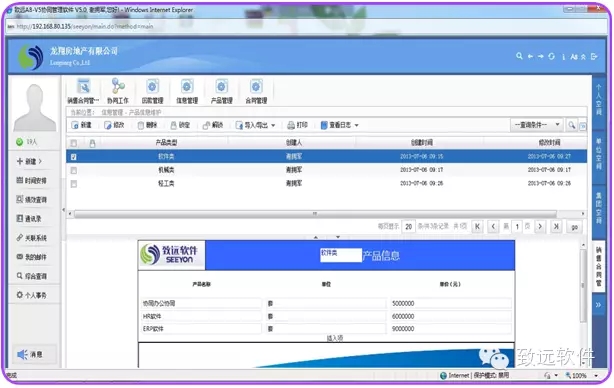Click the table's horizontal scrollbar
This screenshot has height=388, width=614.
[315, 214]
